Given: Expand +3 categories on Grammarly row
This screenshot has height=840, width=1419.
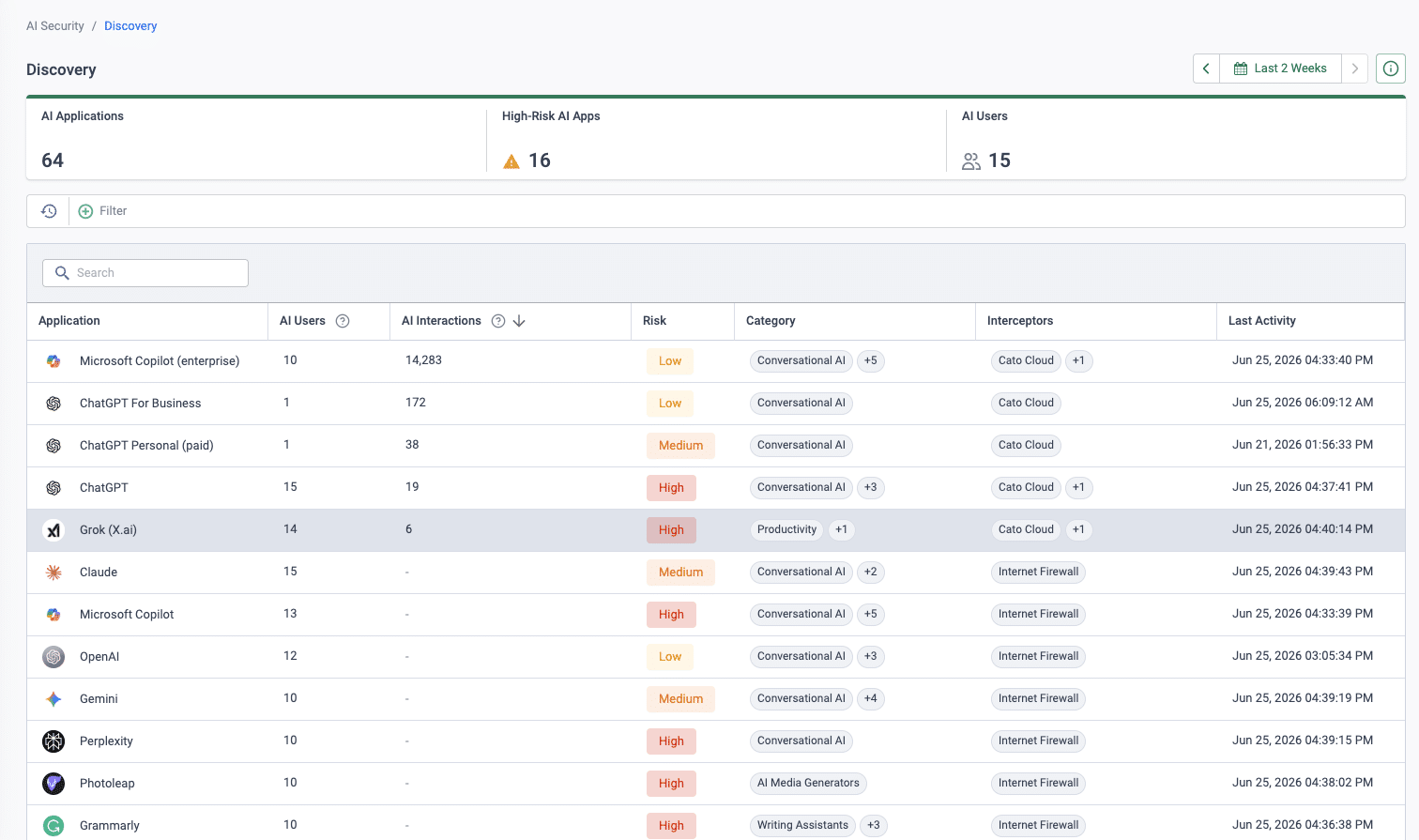Looking at the screenshot, I should [874, 825].
